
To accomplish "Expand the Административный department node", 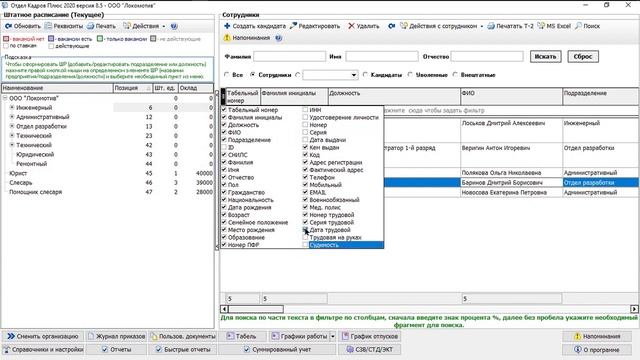I will pyautogui.click(x=12, y=117).
